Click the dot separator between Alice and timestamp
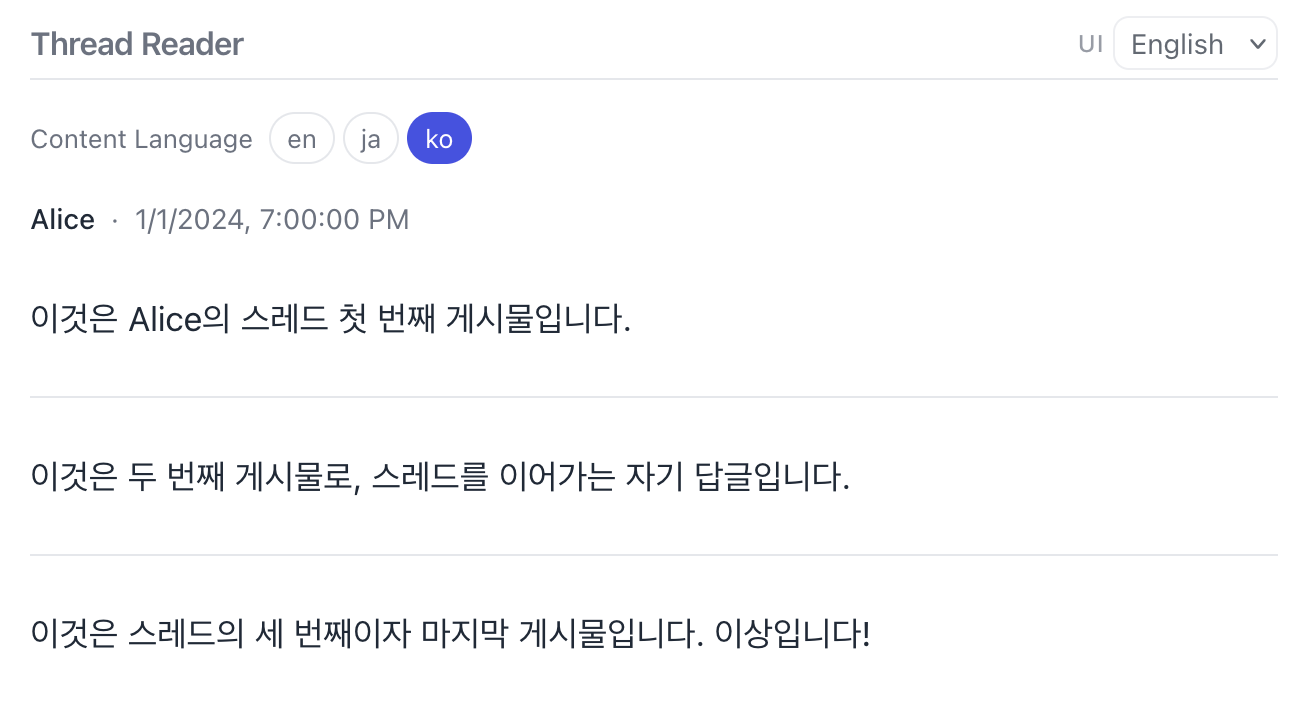Viewport: 1298px width, 716px height. pyautogui.click(x=115, y=220)
